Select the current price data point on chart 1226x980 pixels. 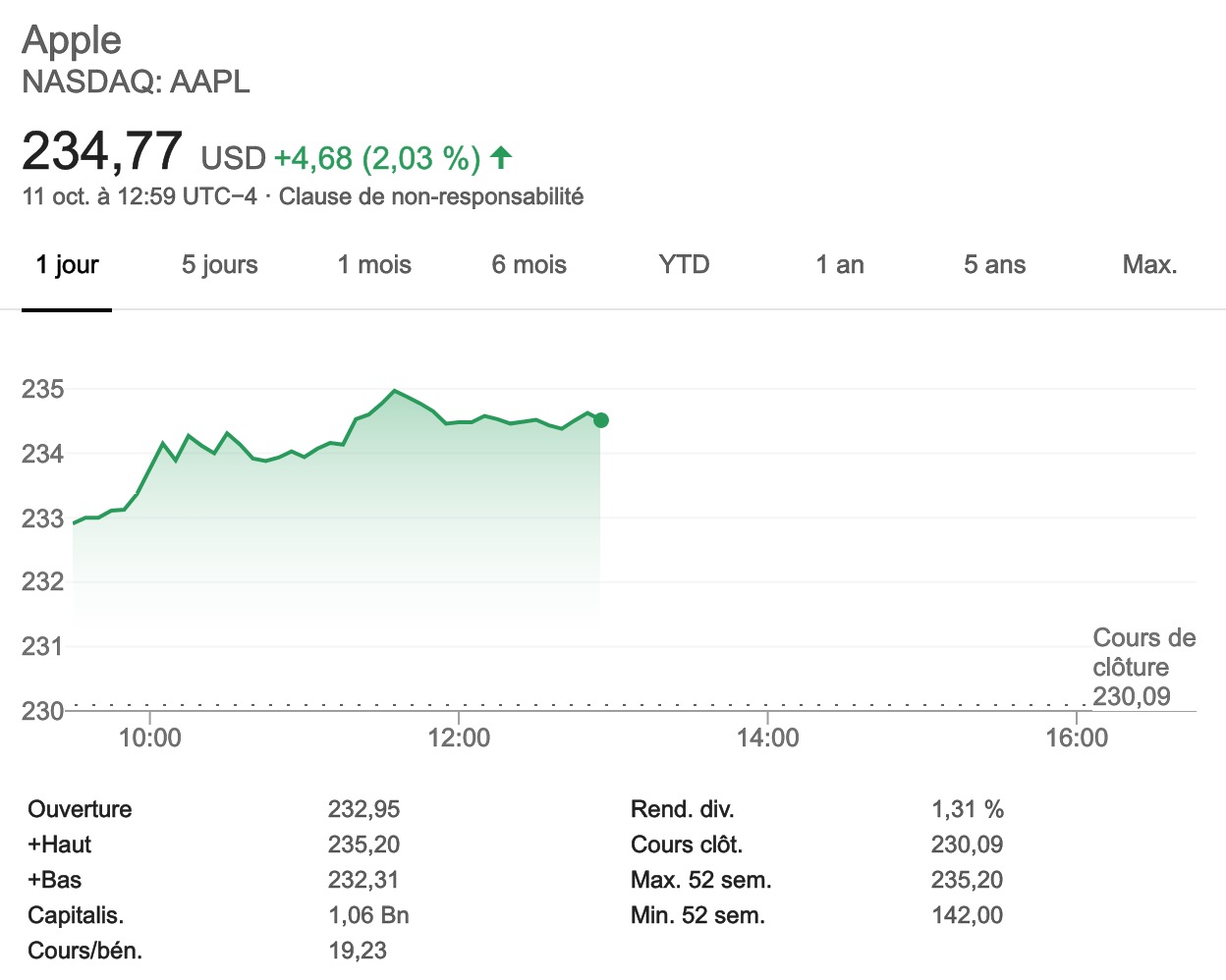click(599, 419)
